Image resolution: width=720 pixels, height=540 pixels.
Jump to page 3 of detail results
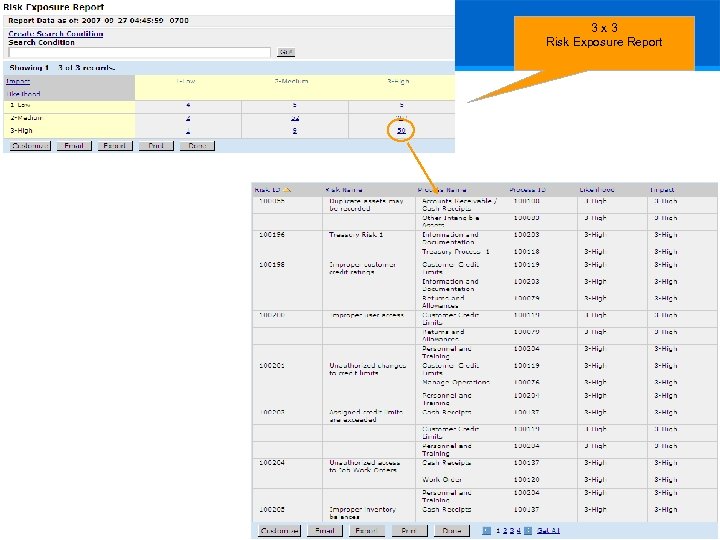(x=512, y=531)
